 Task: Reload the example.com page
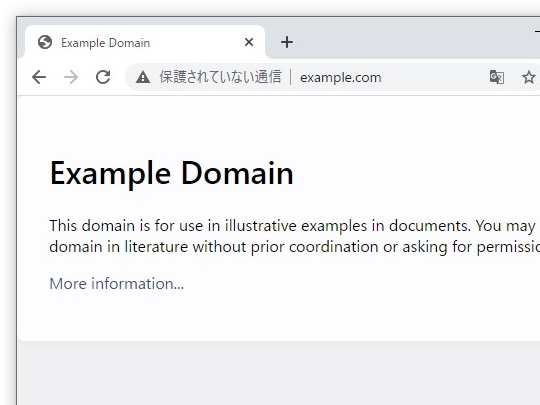click(103, 77)
